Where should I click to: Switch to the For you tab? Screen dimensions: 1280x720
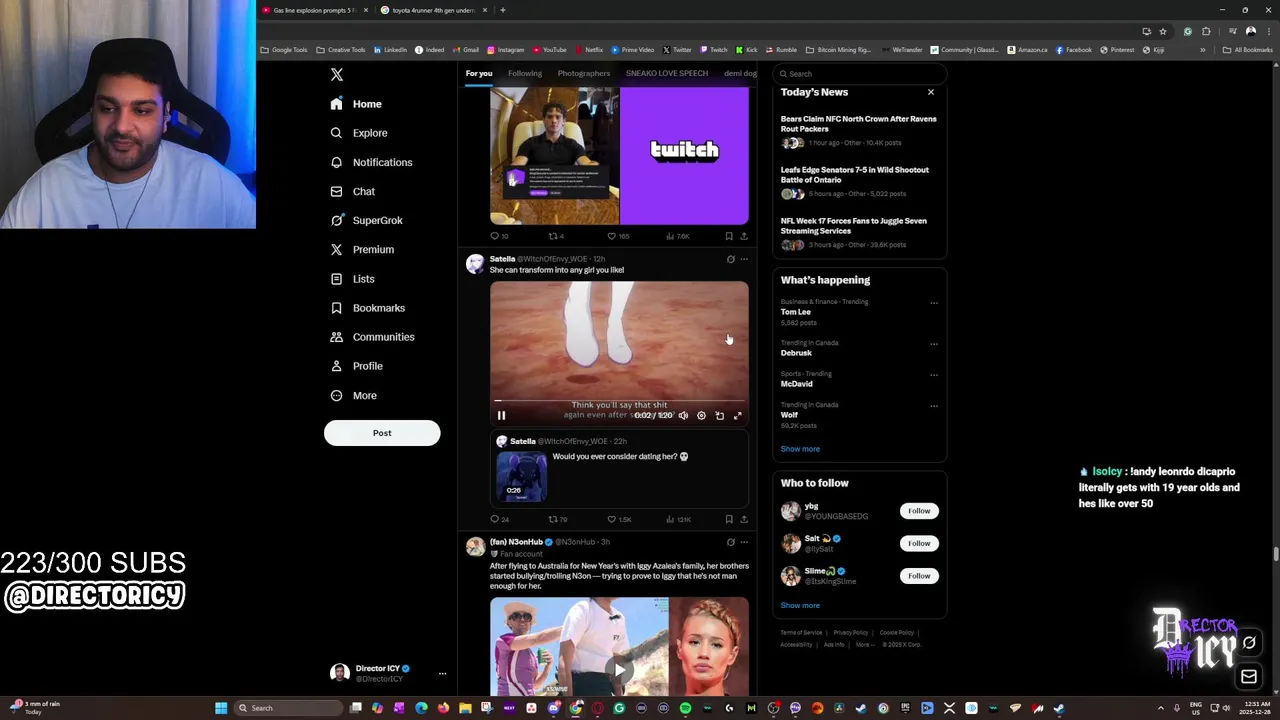479,73
